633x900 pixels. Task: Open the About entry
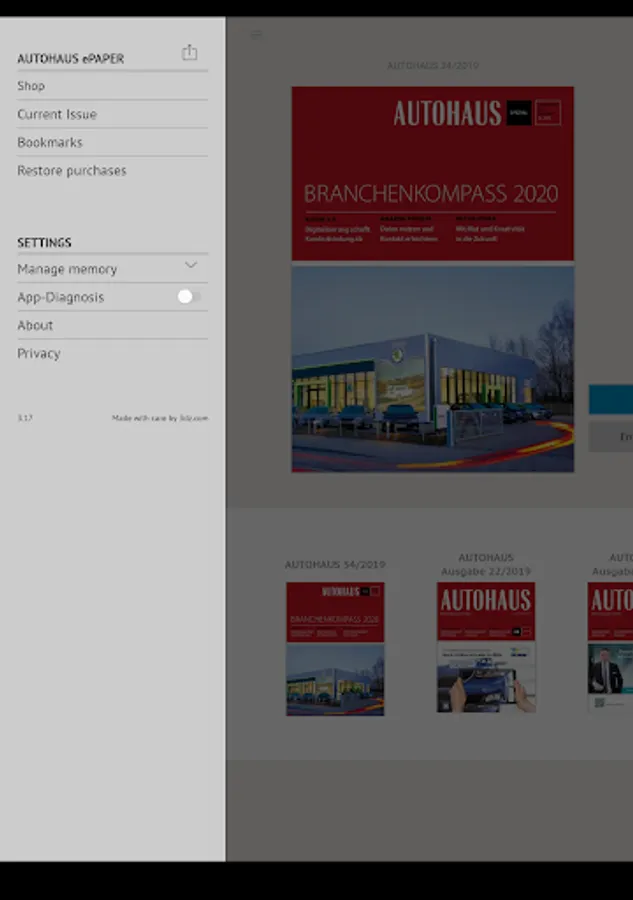point(112,325)
